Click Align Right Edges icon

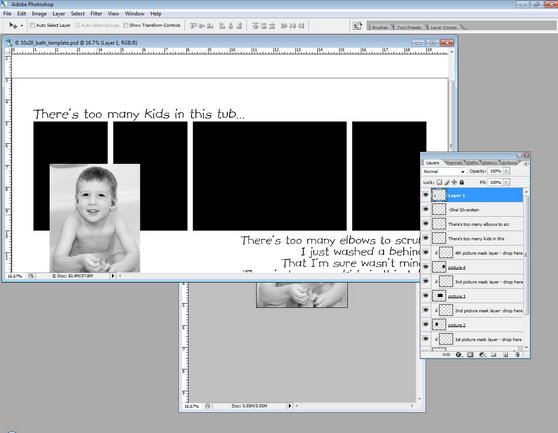[x=239, y=26]
